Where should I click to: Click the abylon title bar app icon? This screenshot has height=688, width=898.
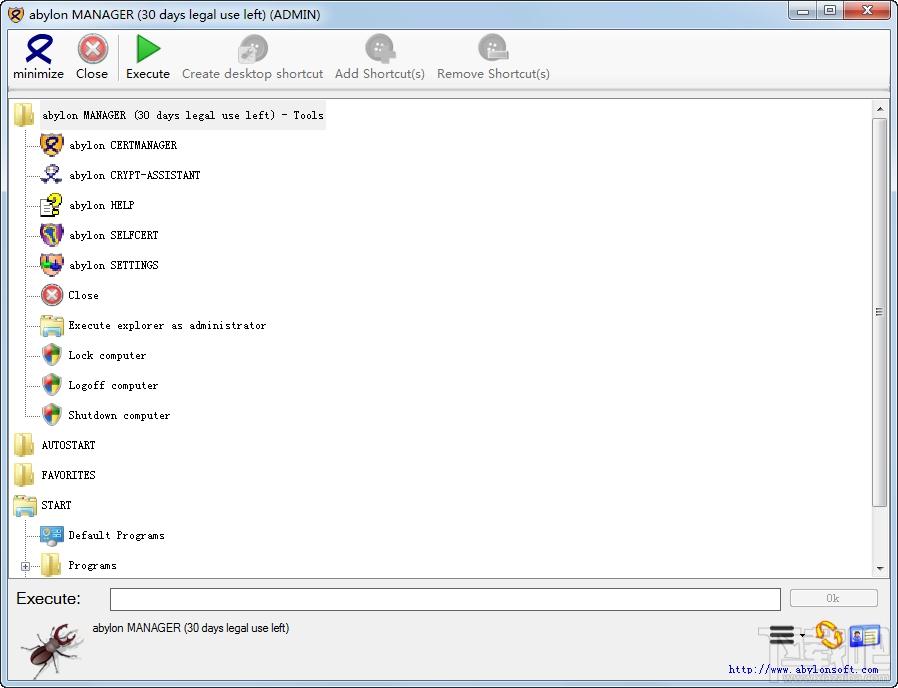click(15, 14)
